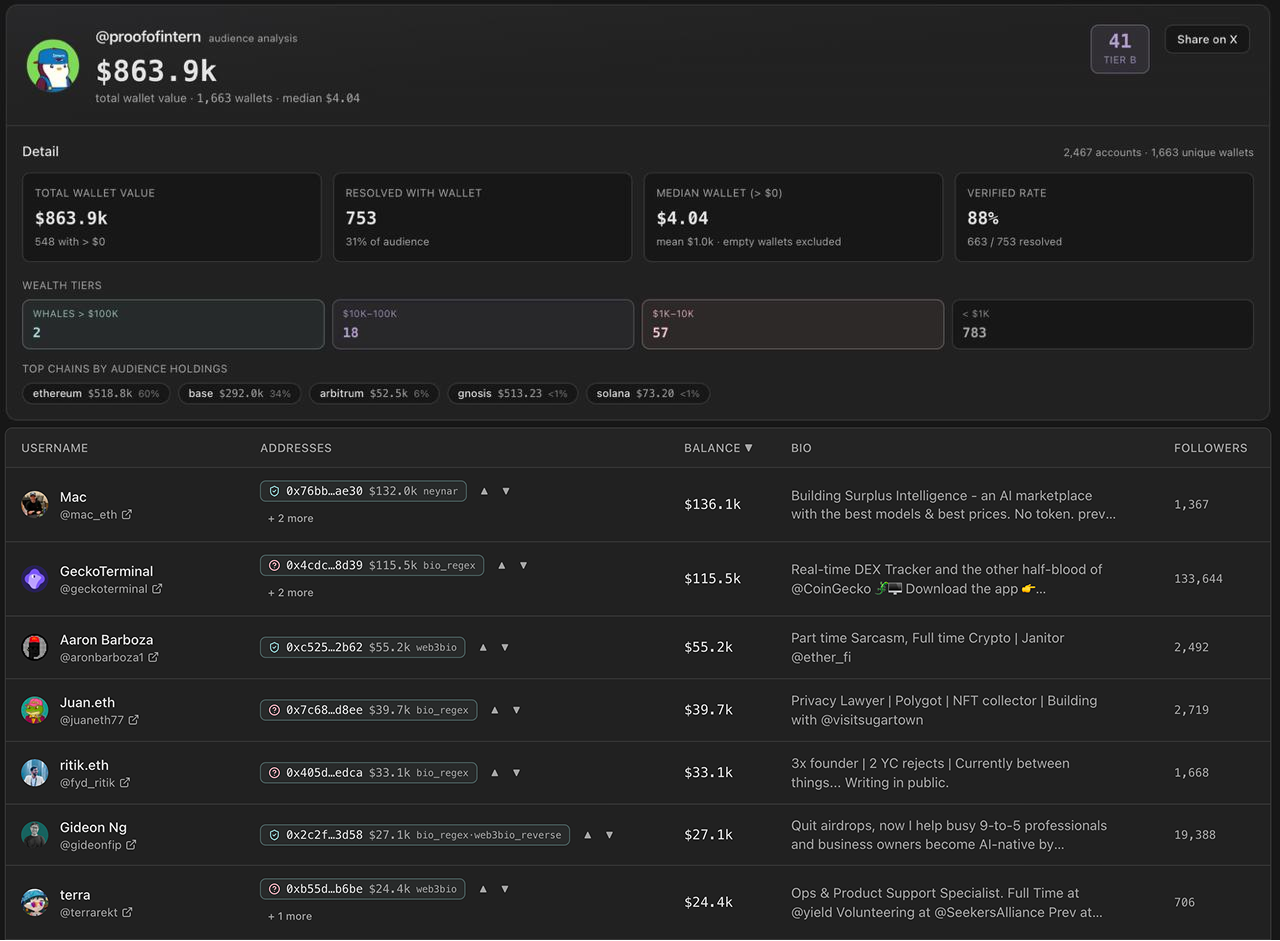Open external link icon beside @juaneth77

[133, 720]
